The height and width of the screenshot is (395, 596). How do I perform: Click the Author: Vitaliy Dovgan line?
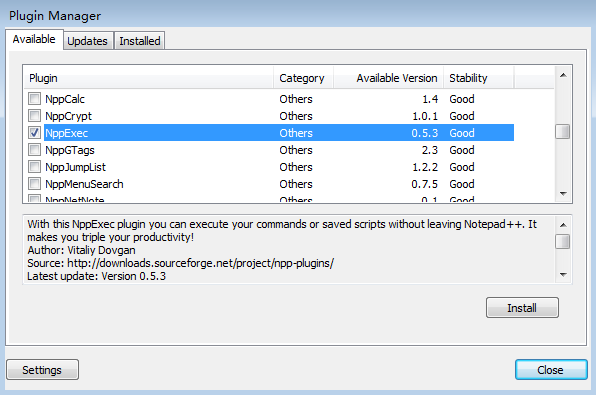(x=81, y=250)
